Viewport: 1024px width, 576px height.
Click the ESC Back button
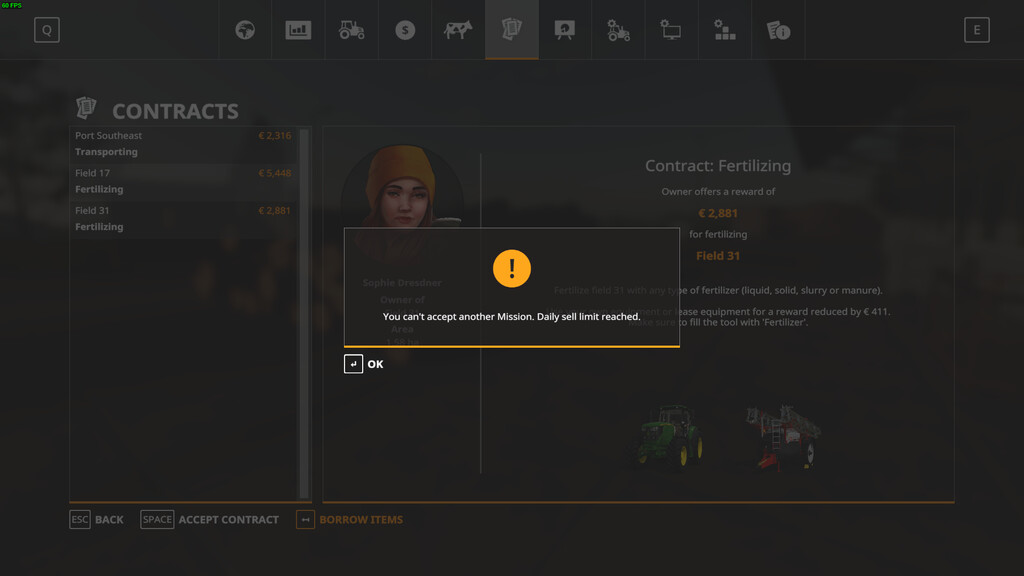click(97, 520)
